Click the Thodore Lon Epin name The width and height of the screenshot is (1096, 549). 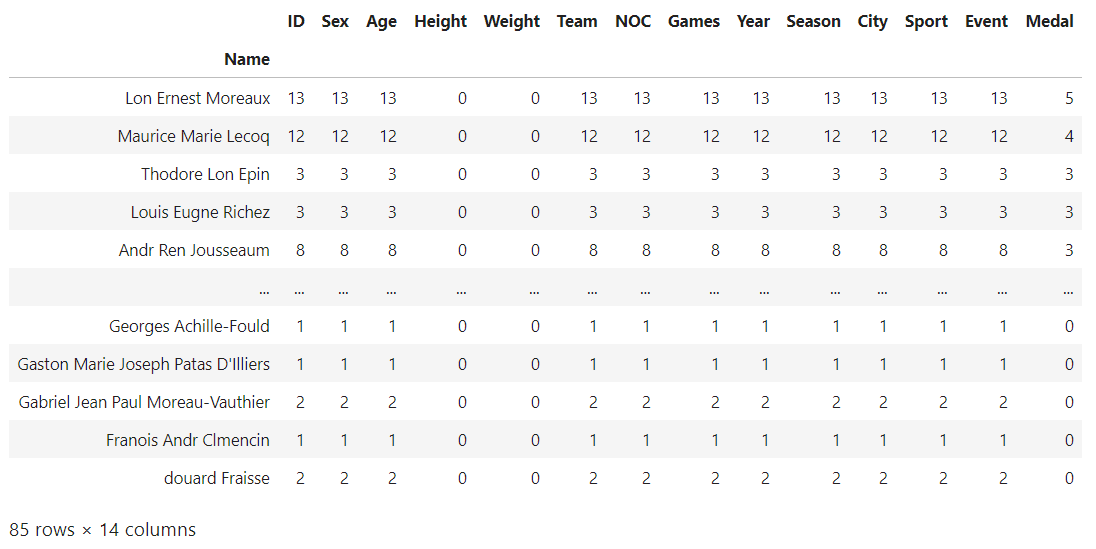pyautogui.click(x=206, y=174)
